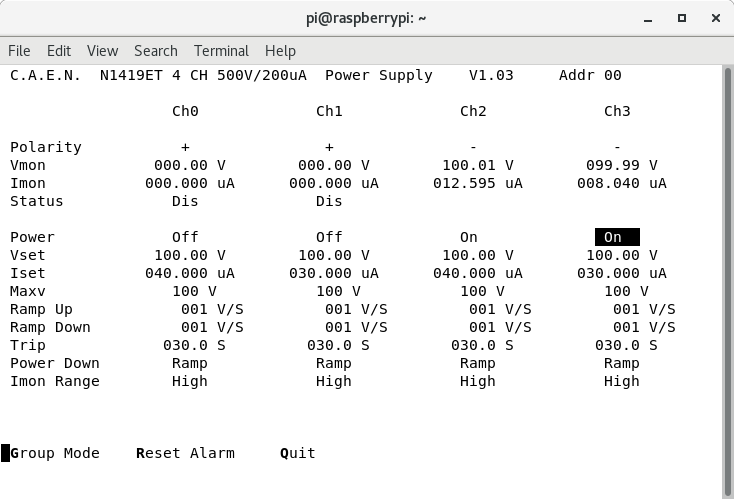Viewport: 734px width, 499px height.
Task: Maximize the terminal window
Action: point(682,18)
